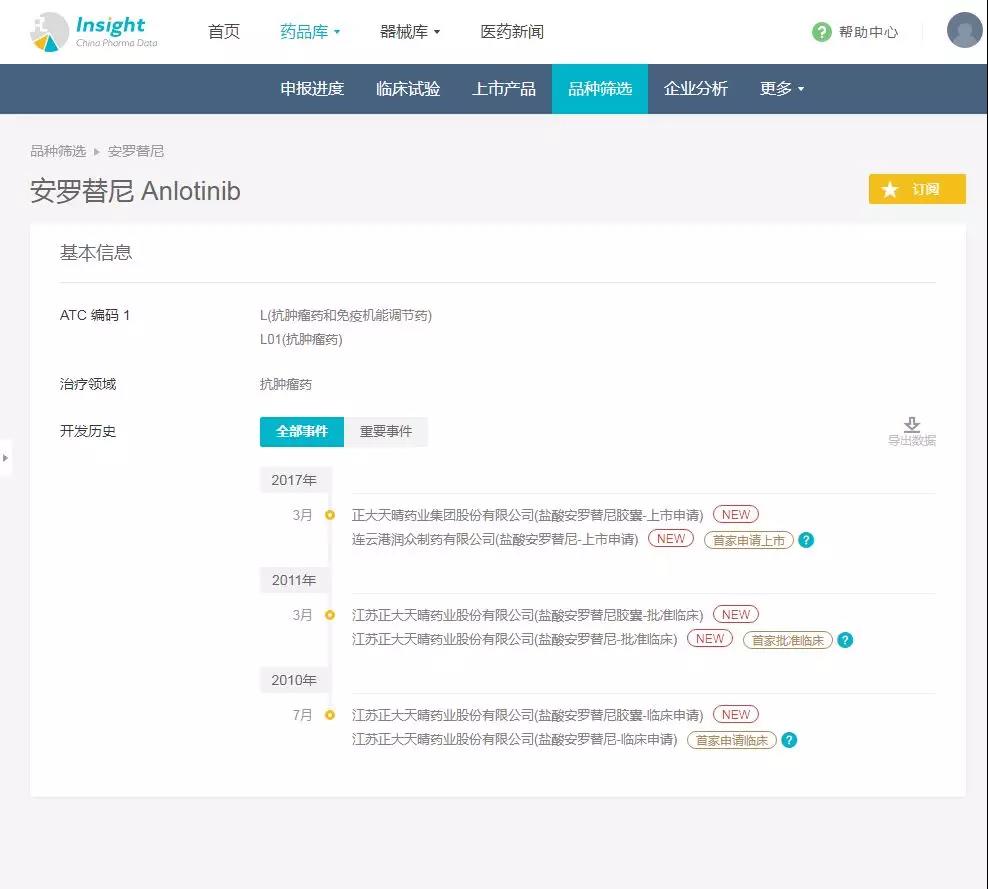Image resolution: width=988 pixels, height=889 pixels.
Task: Click help icon beside 首家申请上市 tag
Action: click(x=806, y=540)
